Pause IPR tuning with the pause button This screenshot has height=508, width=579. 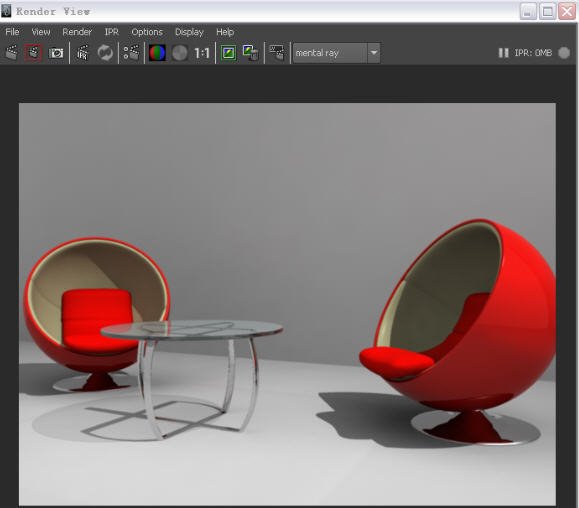point(503,53)
